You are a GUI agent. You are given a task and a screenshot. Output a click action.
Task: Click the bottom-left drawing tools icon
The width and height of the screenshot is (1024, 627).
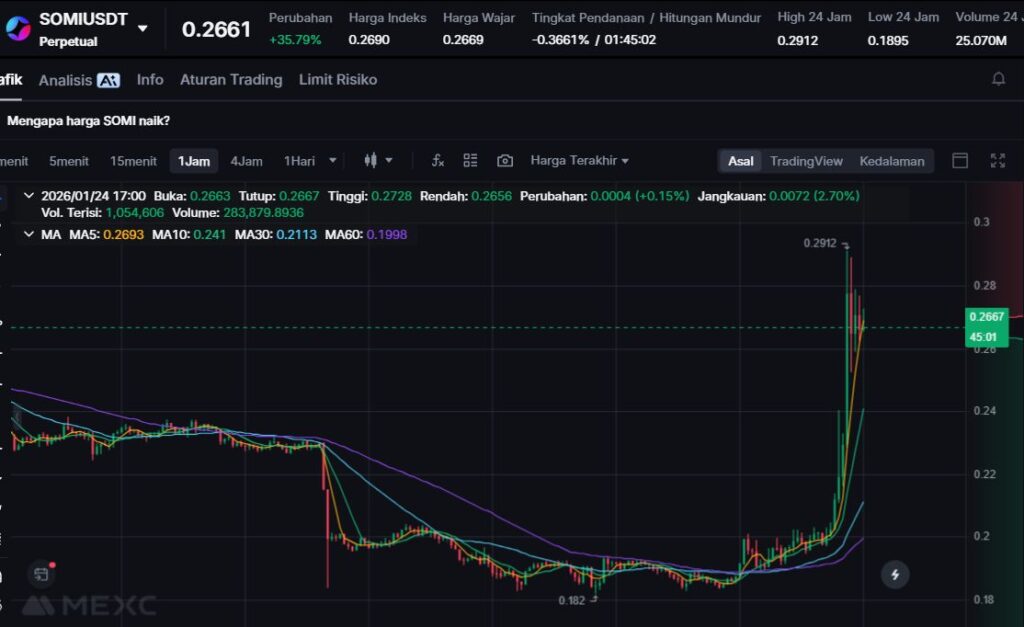click(x=41, y=574)
